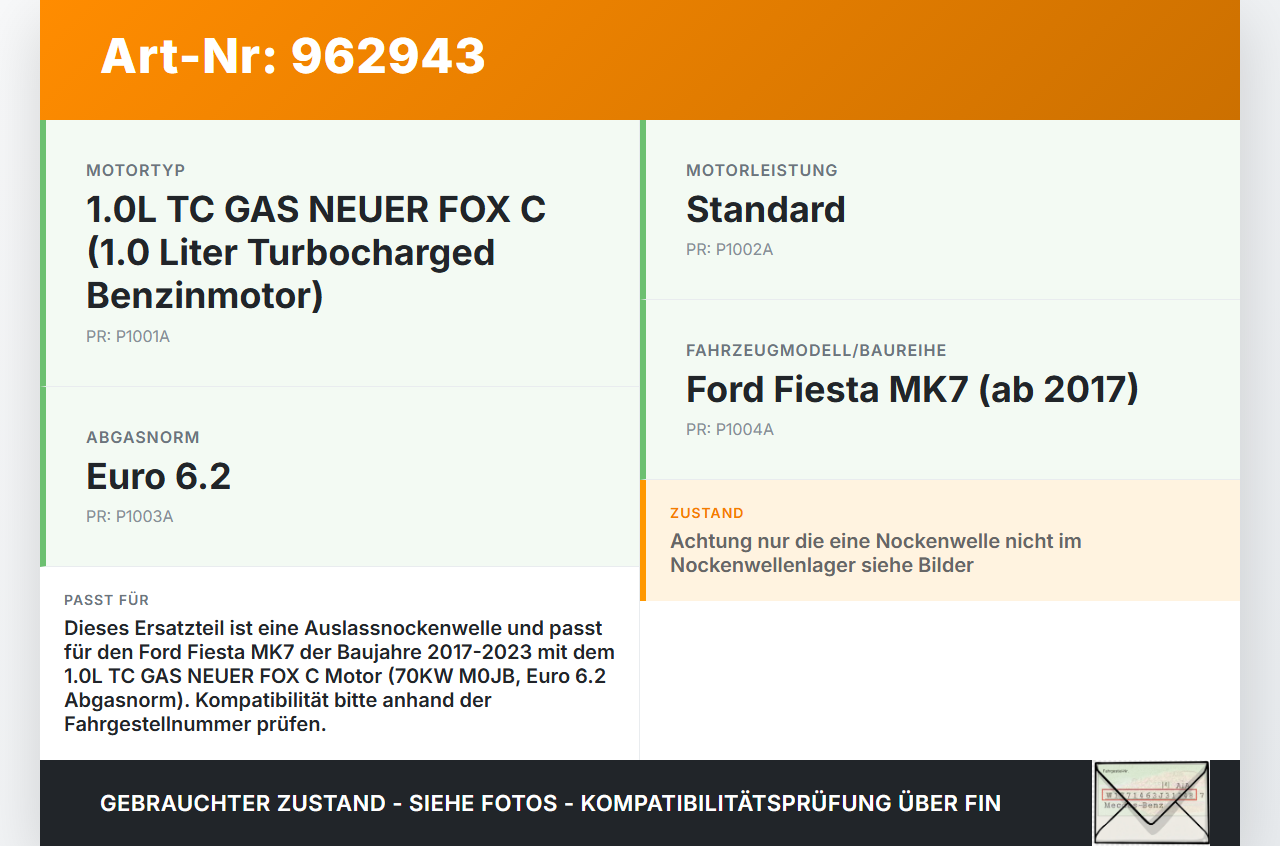Click the Art-Nr: 962943 heading

[x=293, y=56]
